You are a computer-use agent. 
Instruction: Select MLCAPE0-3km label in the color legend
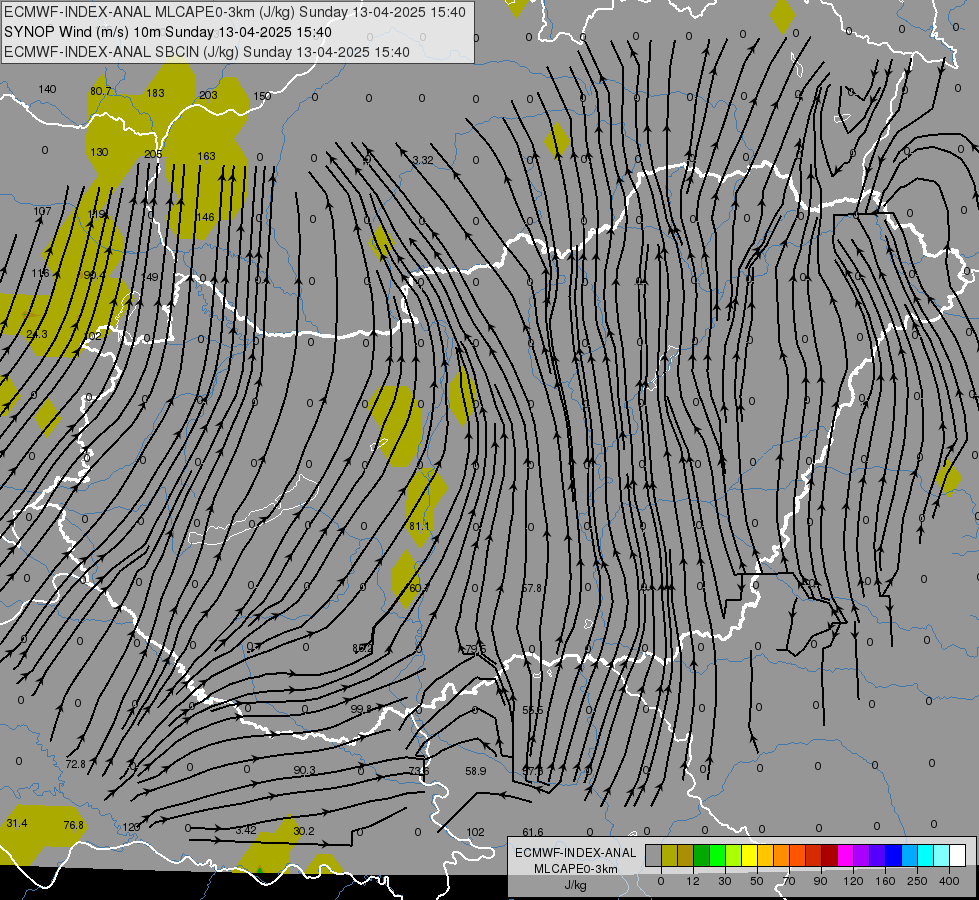[575, 869]
